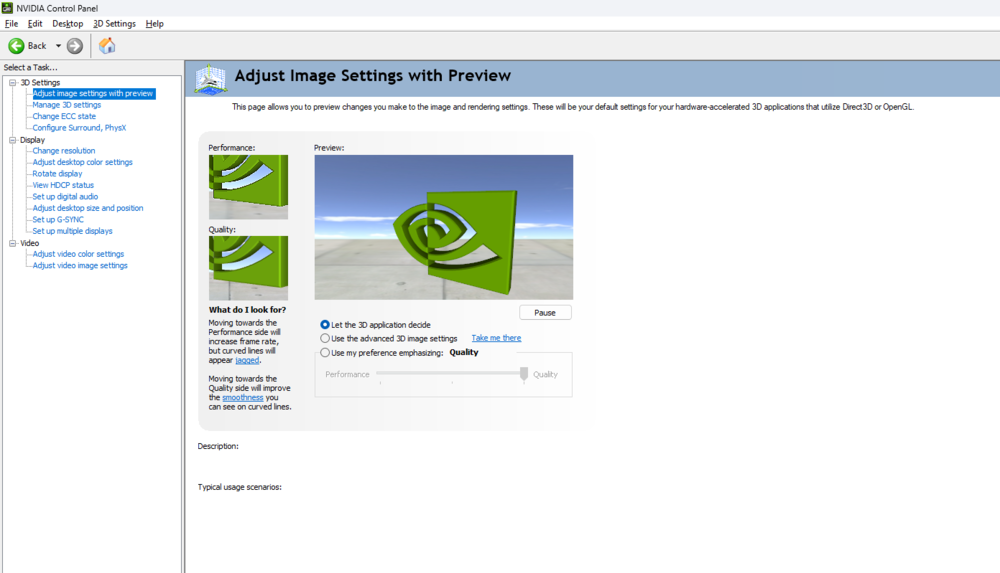This screenshot has width=1000, height=573.
Task: Click the Quality example thumbnail
Action: coord(248,268)
